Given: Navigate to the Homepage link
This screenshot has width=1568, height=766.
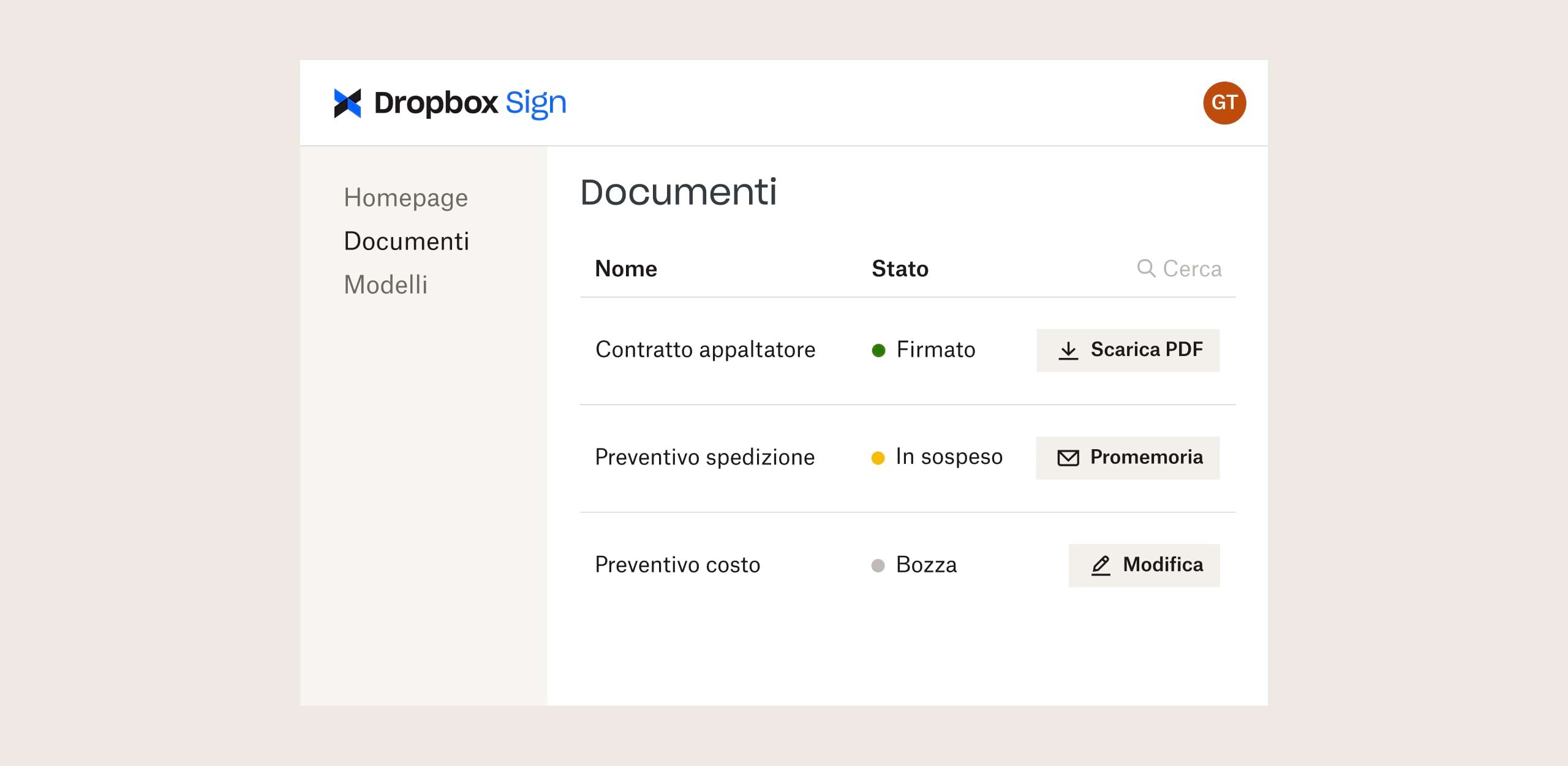Looking at the screenshot, I should pos(406,197).
